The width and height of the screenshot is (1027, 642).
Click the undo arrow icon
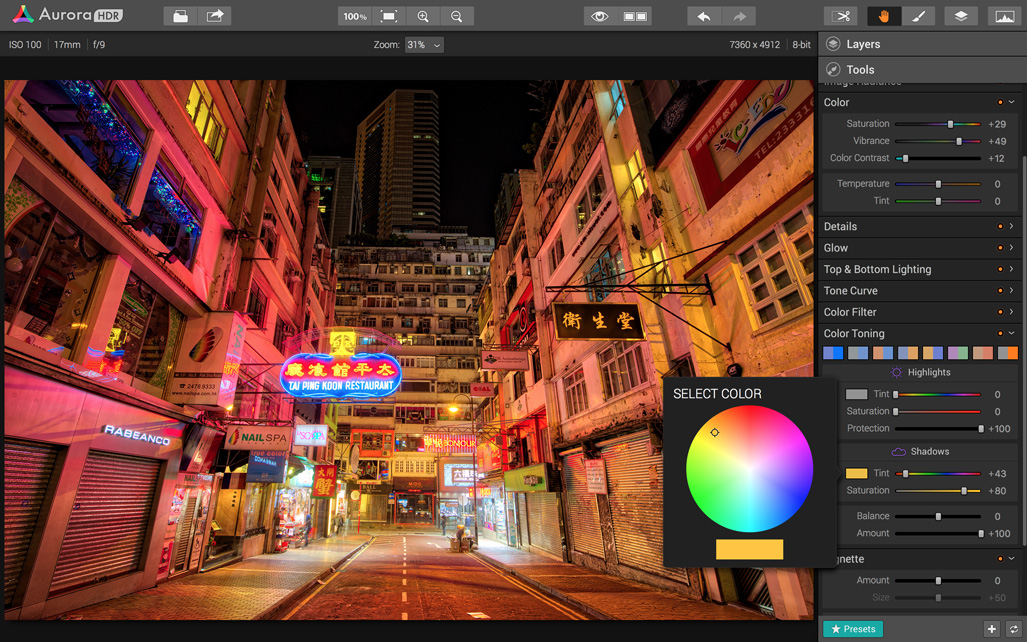pos(704,16)
